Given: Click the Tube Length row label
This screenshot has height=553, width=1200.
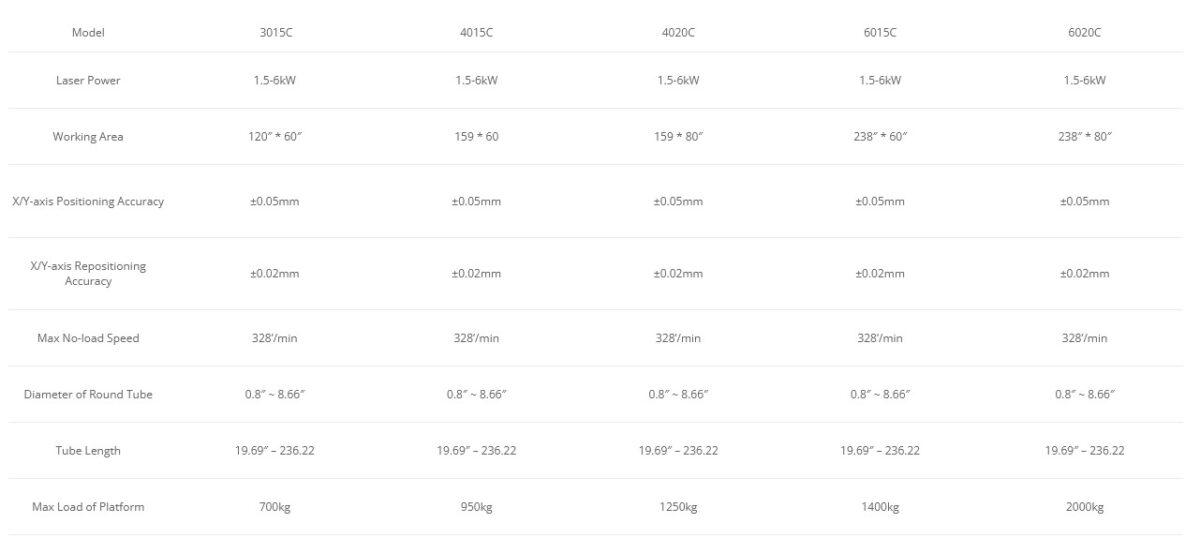Looking at the screenshot, I should 88,450.
